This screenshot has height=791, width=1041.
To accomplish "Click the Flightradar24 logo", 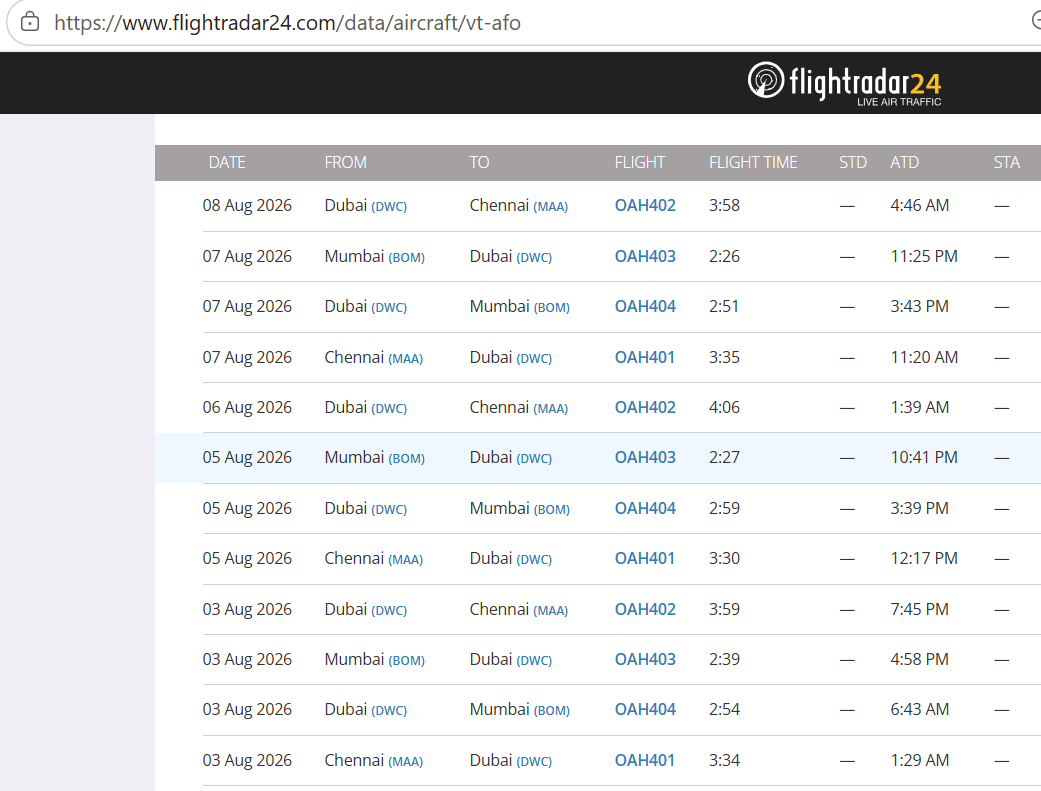I will coord(844,83).
